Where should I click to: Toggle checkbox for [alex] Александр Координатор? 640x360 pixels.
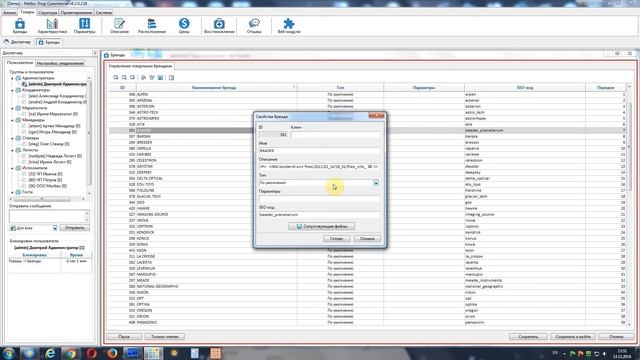point(24,96)
